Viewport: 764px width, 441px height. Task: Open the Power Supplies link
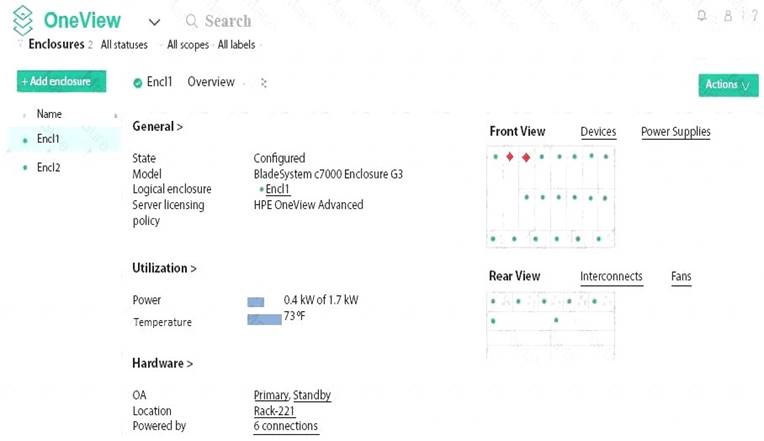tap(676, 132)
